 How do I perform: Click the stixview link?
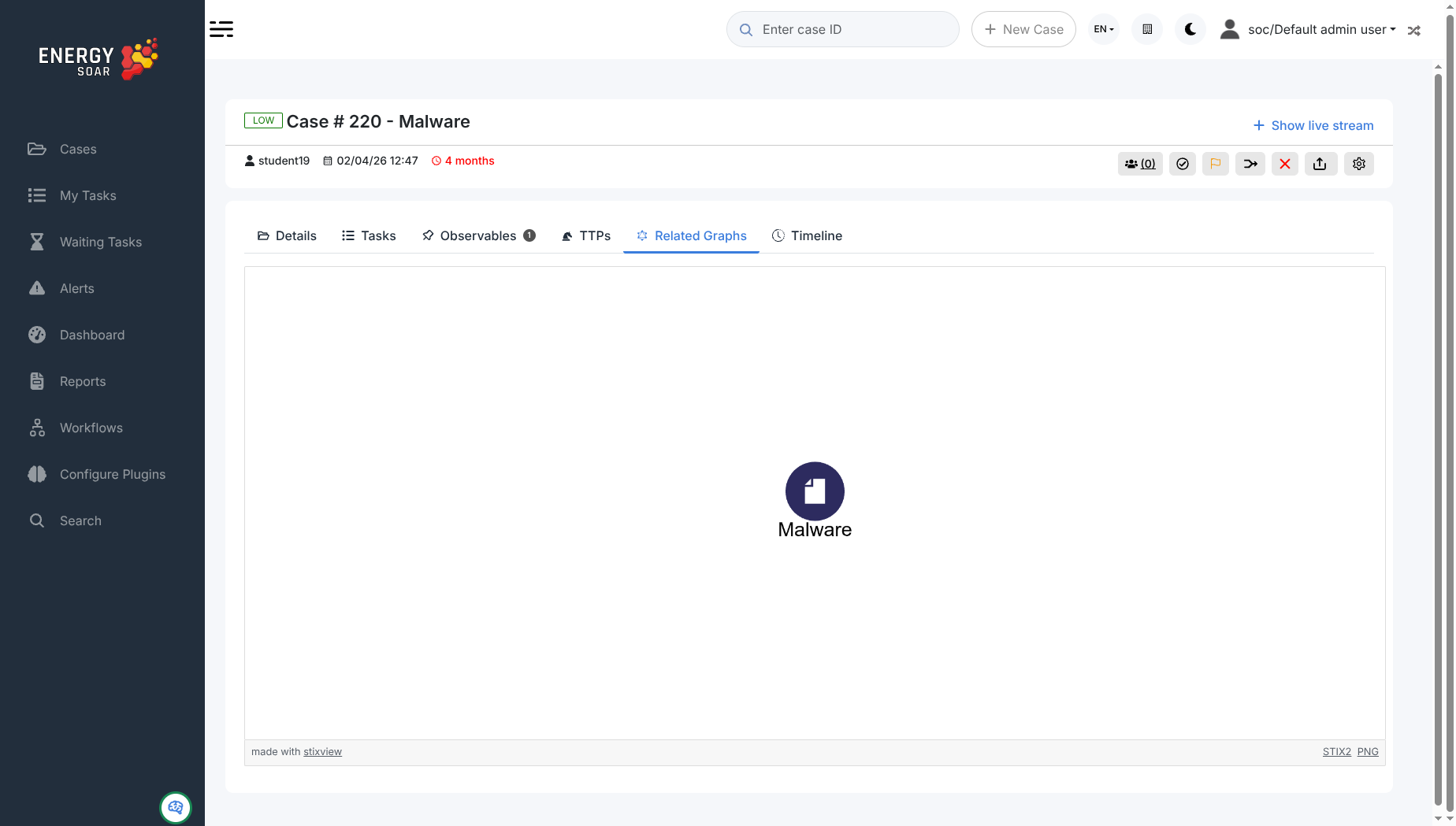322,752
